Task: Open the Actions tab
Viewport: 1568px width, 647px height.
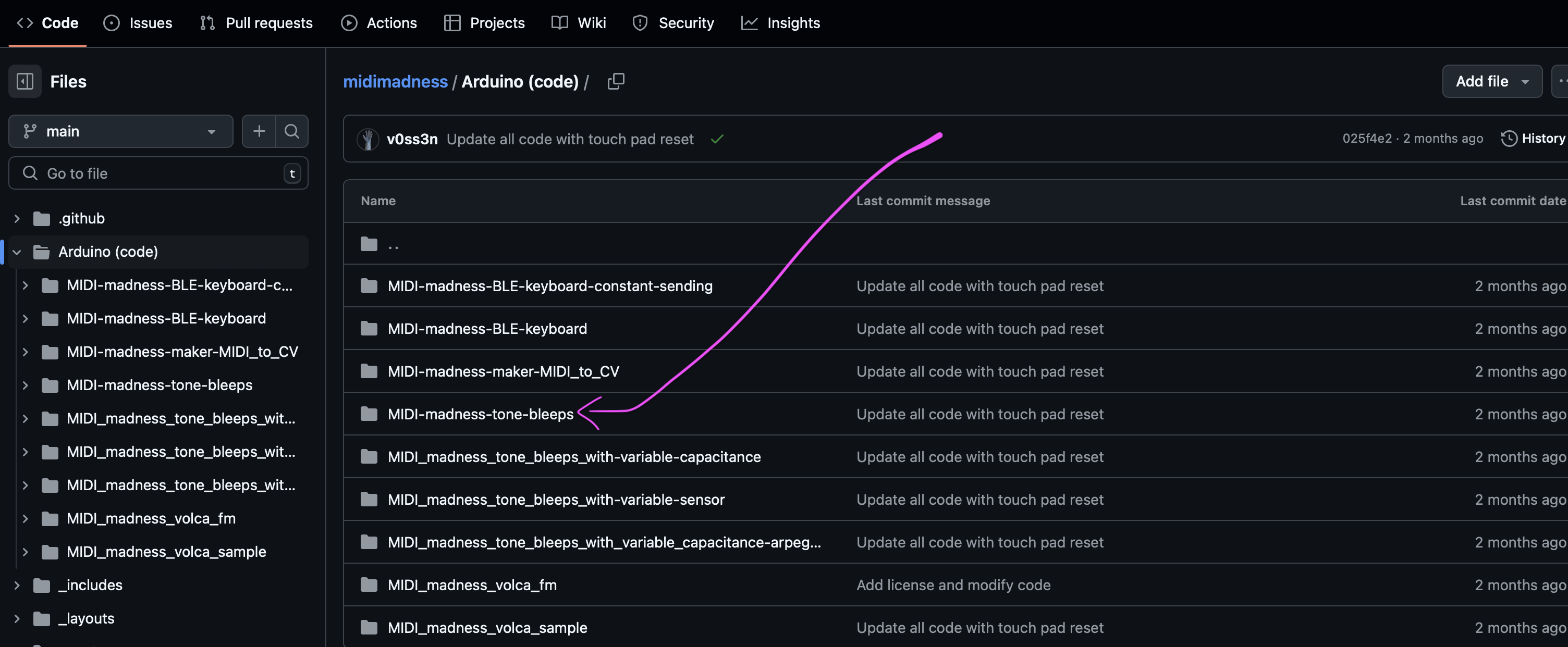Action: (x=379, y=23)
